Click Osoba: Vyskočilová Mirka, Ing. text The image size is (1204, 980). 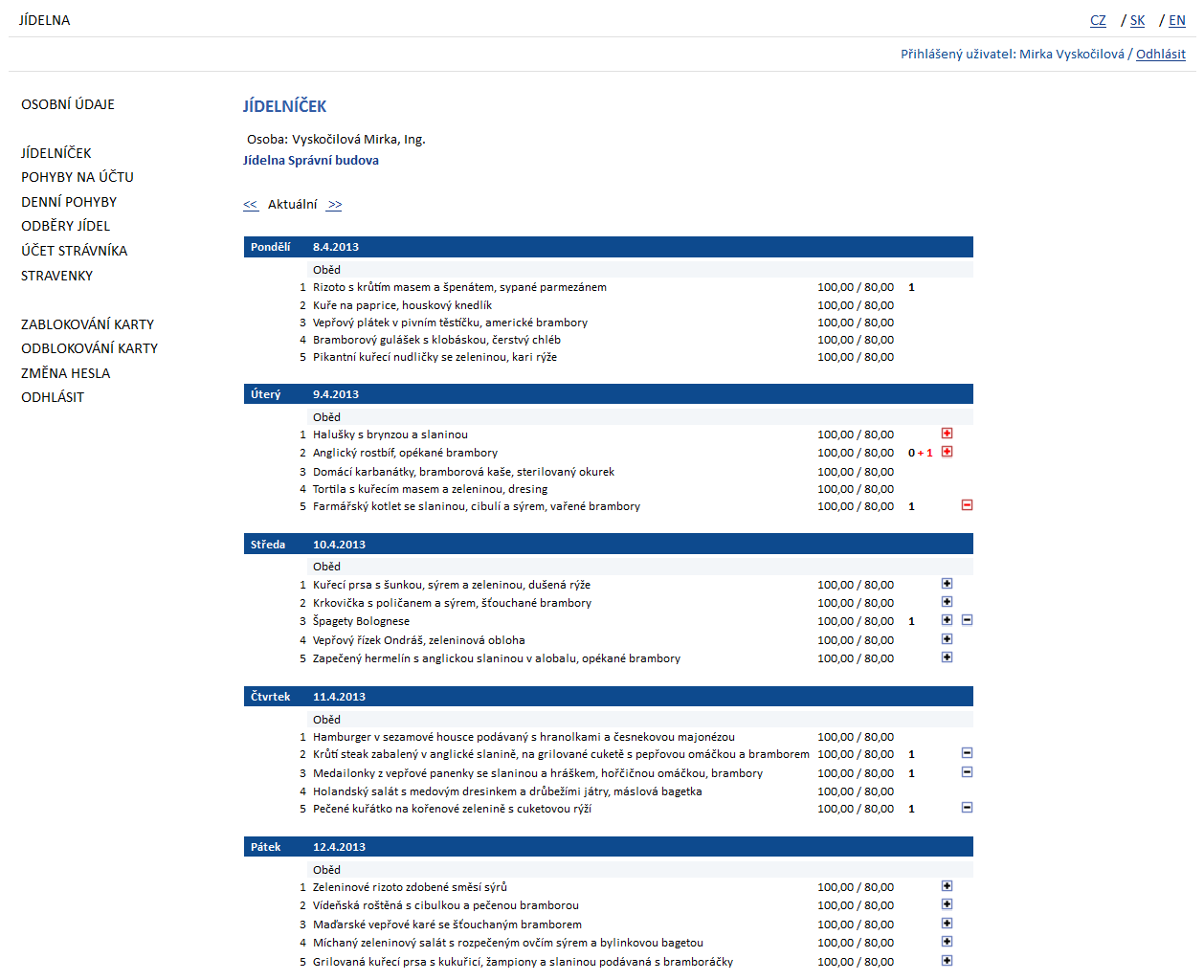click(336, 139)
